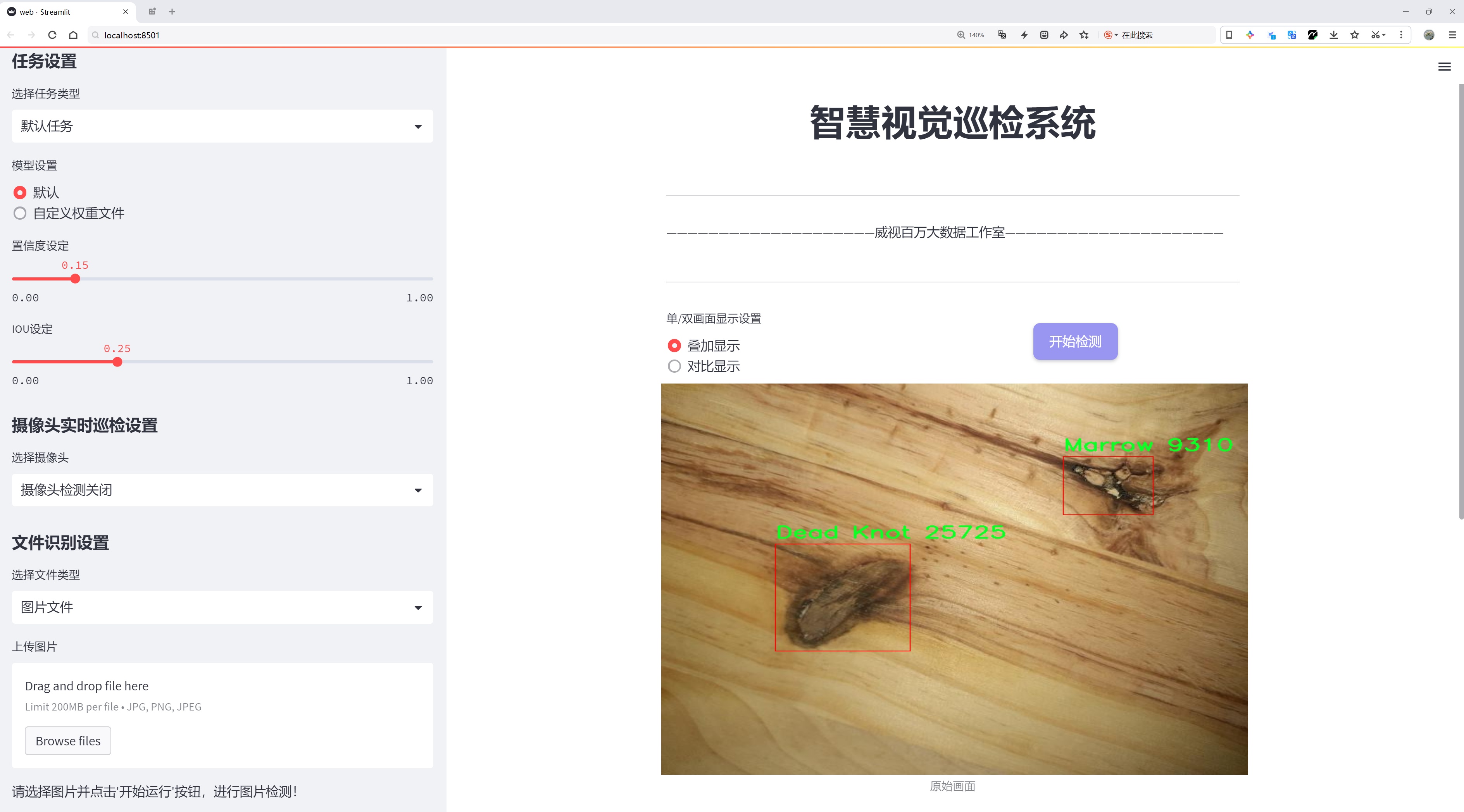Open a new browser tab with plus

click(x=172, y=11)
